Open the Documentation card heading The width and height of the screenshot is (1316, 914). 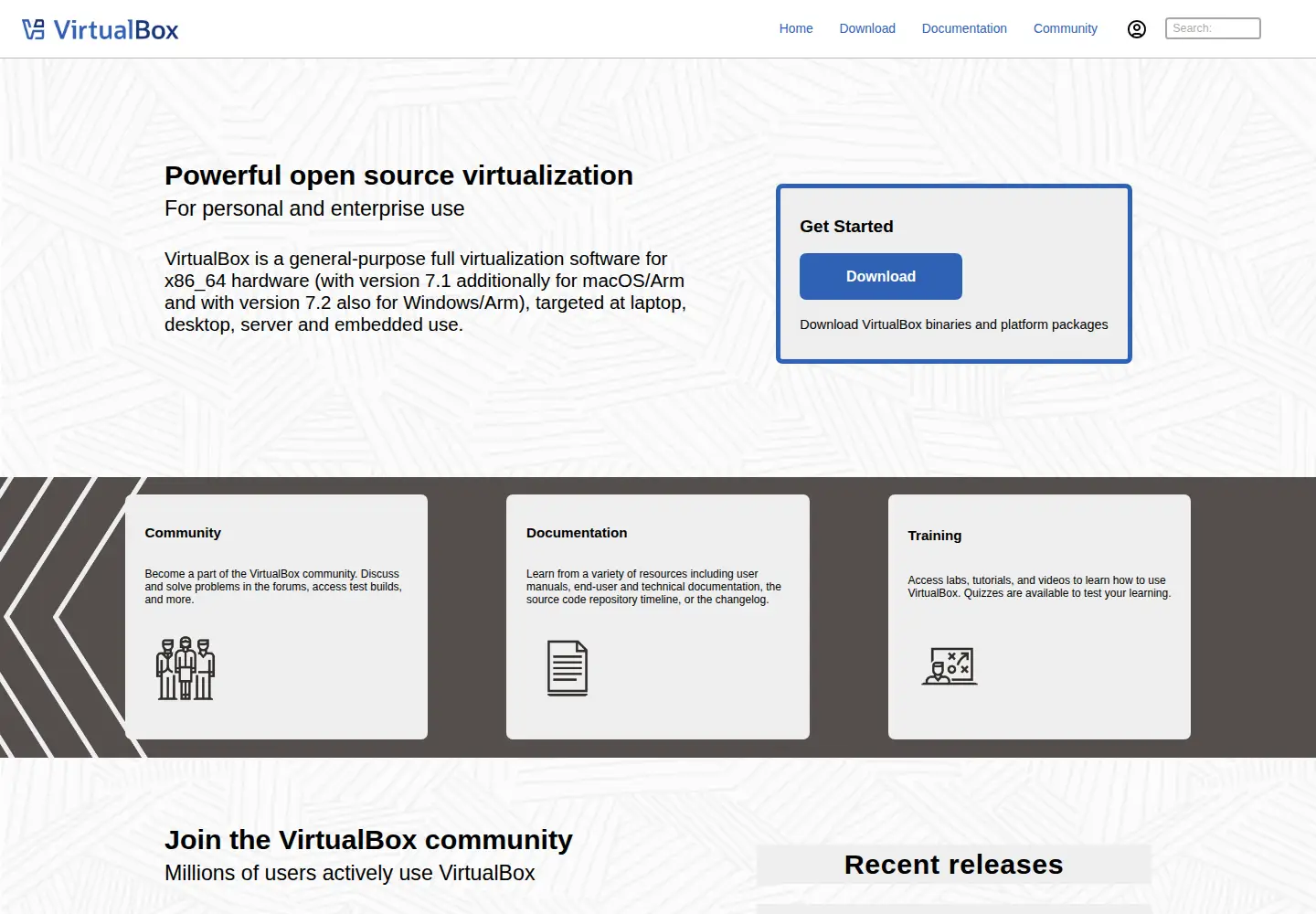pos(577,533)
